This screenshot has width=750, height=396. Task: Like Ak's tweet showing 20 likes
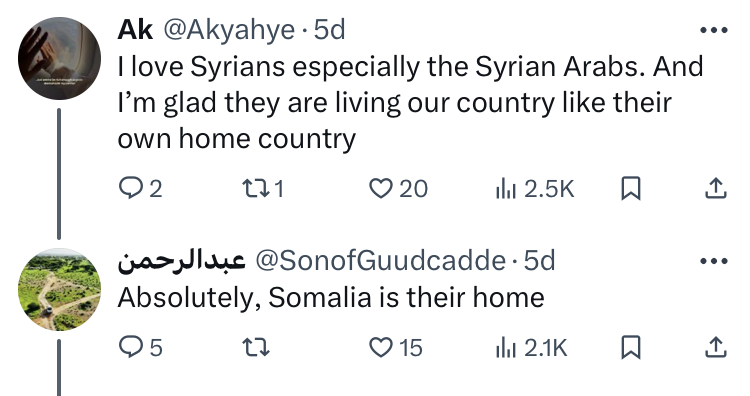coord(398,188)
